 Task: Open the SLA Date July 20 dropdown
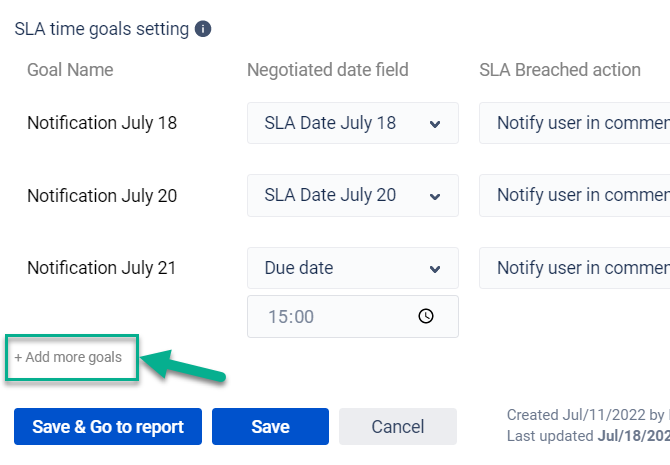pos(352,195)
